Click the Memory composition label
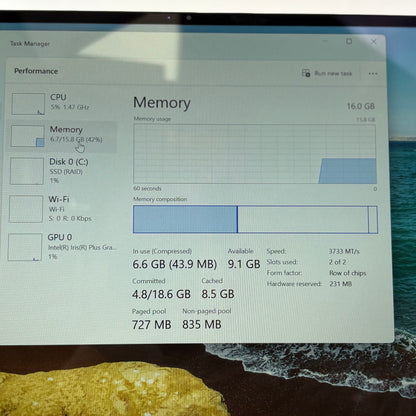Screen dimensions: 416x416 click(160, 199)
